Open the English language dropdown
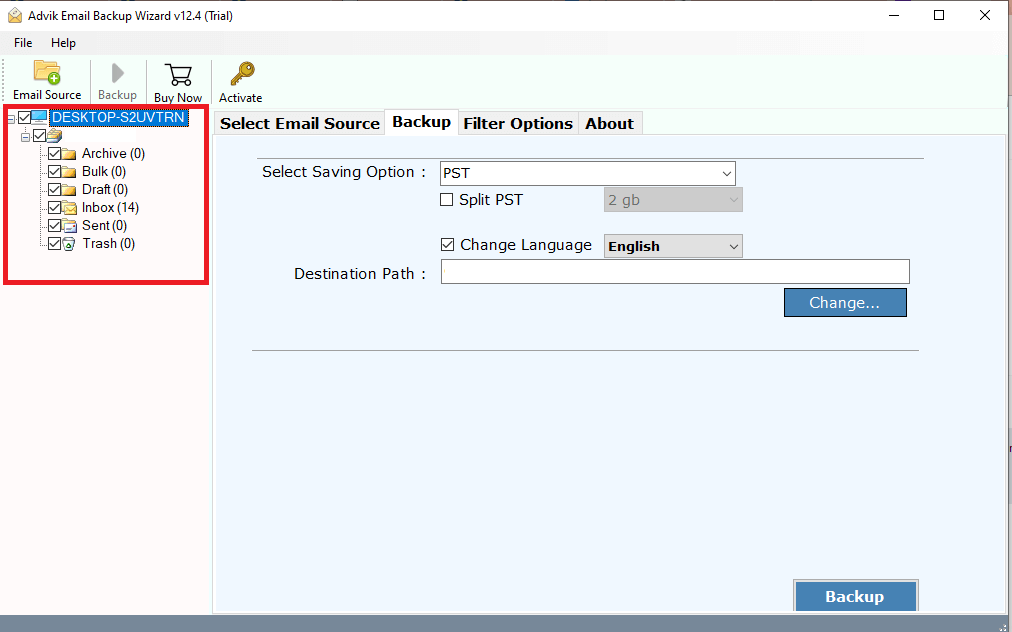Viewport: 1012px width, 632px height. pyautogui.click(x=673, y=247)
